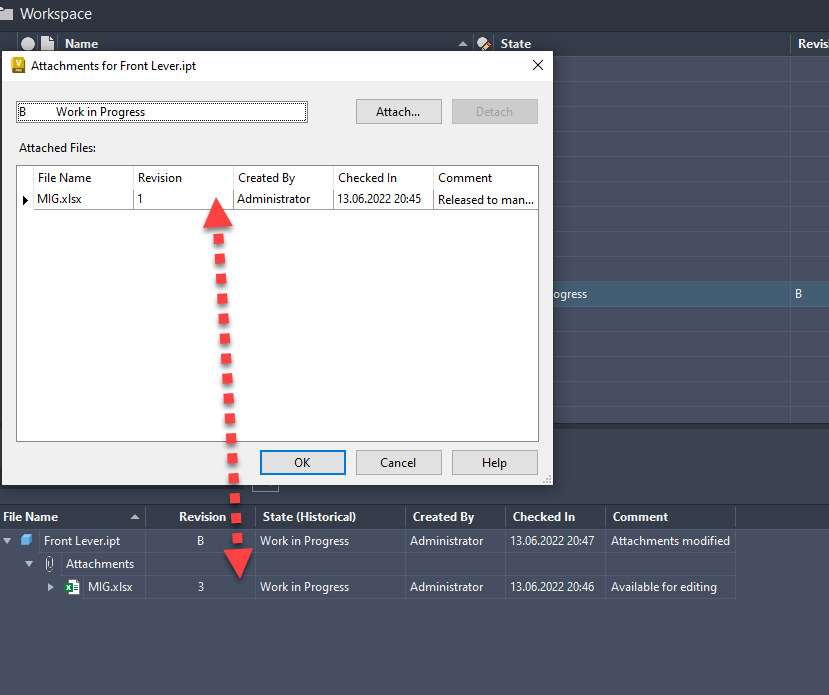Click the yellow Vault icon in the dialog title
829x695 pixels.
coord(19,65)
